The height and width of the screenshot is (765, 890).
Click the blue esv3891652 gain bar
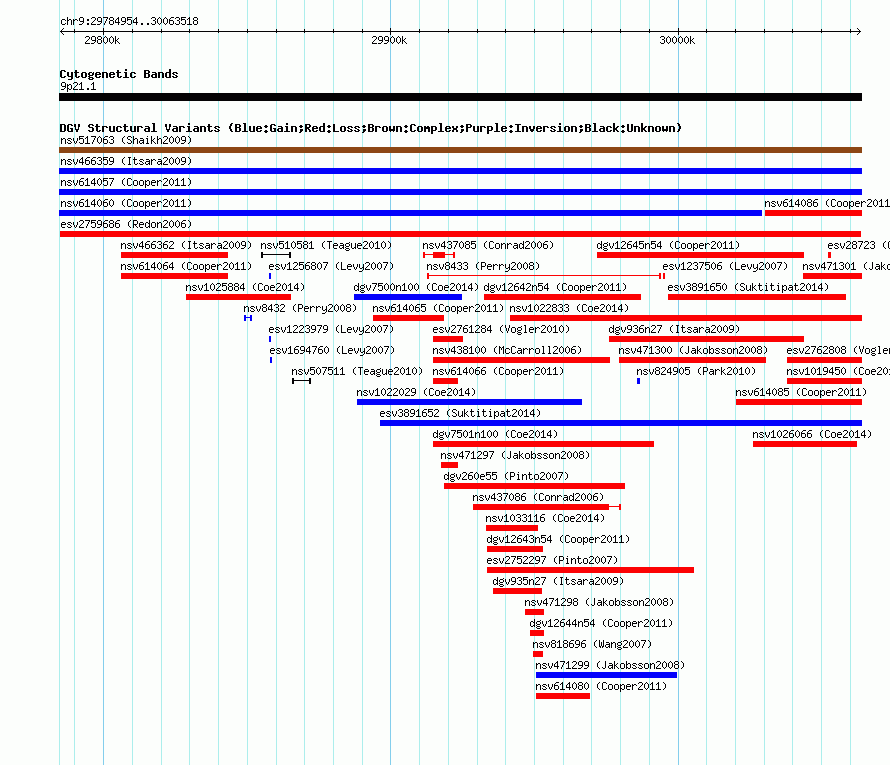tap(621, 423)
